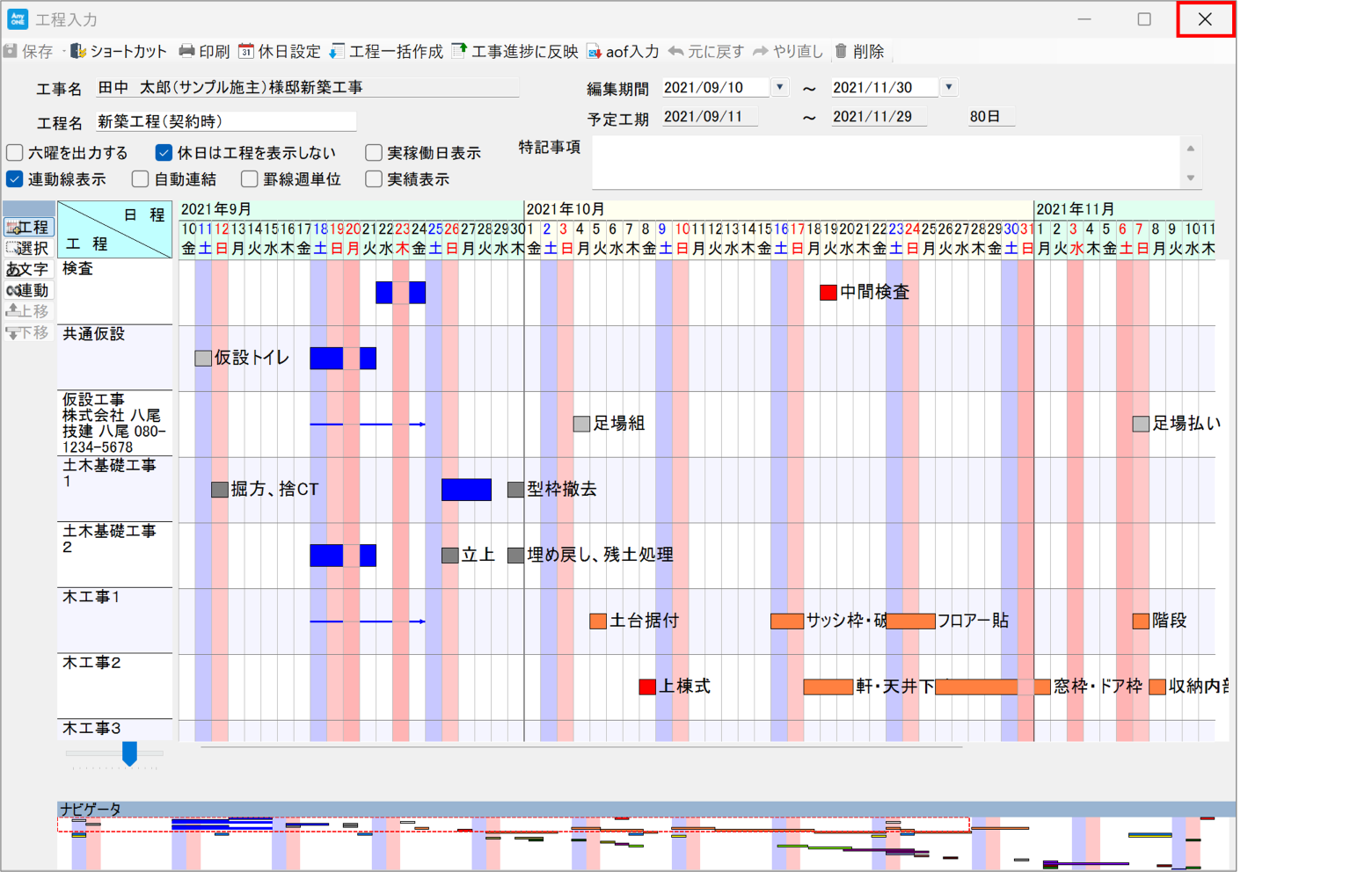Open the ショートカット shortcut tool
Screen dimensions: 1372x872
118,51
